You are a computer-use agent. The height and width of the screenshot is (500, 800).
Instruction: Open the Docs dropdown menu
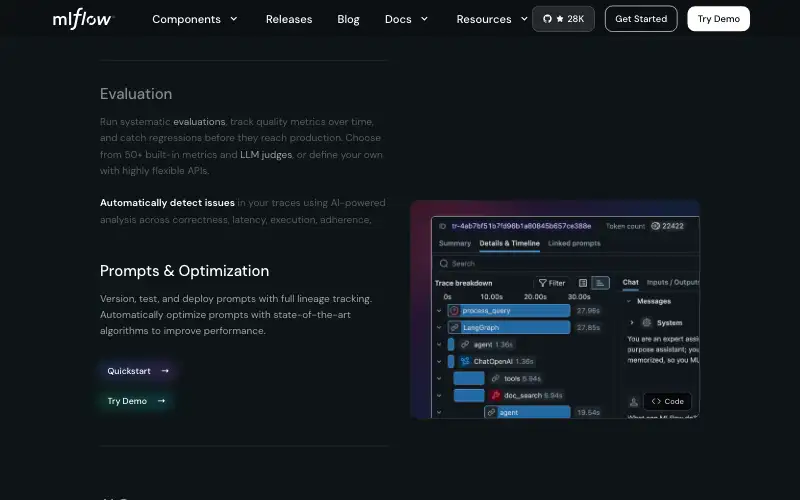click(406, 19)
